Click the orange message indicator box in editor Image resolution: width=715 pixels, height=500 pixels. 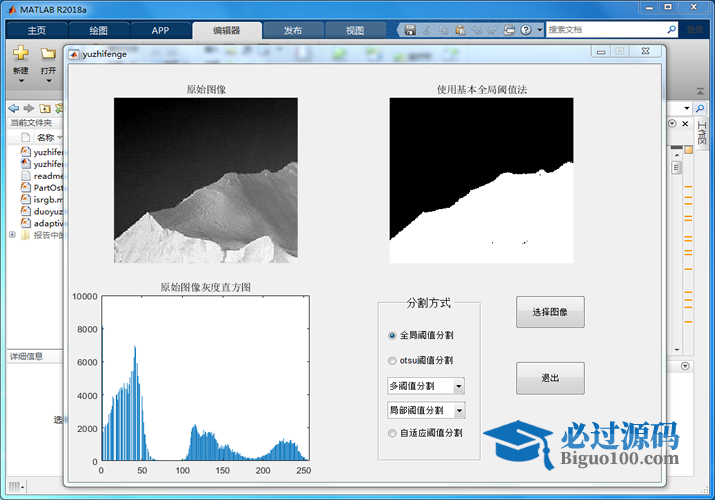pos(688,150)
